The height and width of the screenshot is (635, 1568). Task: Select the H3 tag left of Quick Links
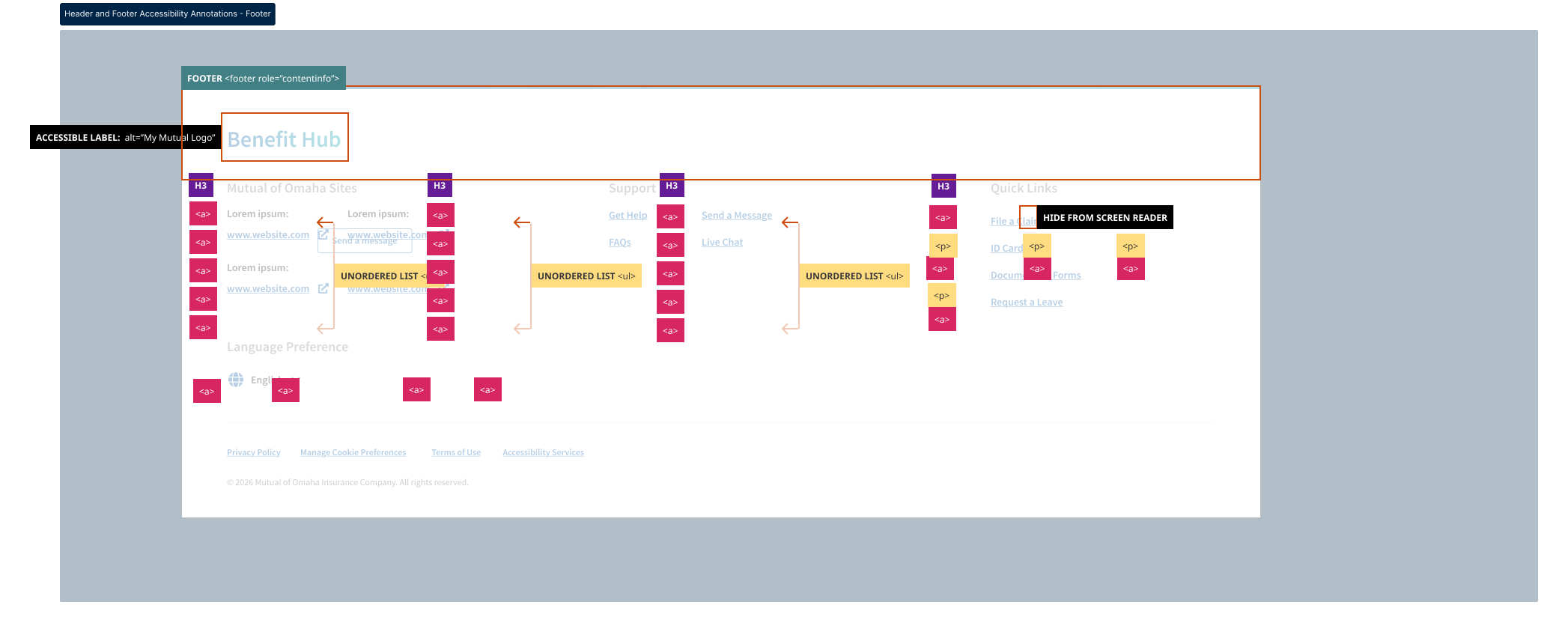[943, 186]
